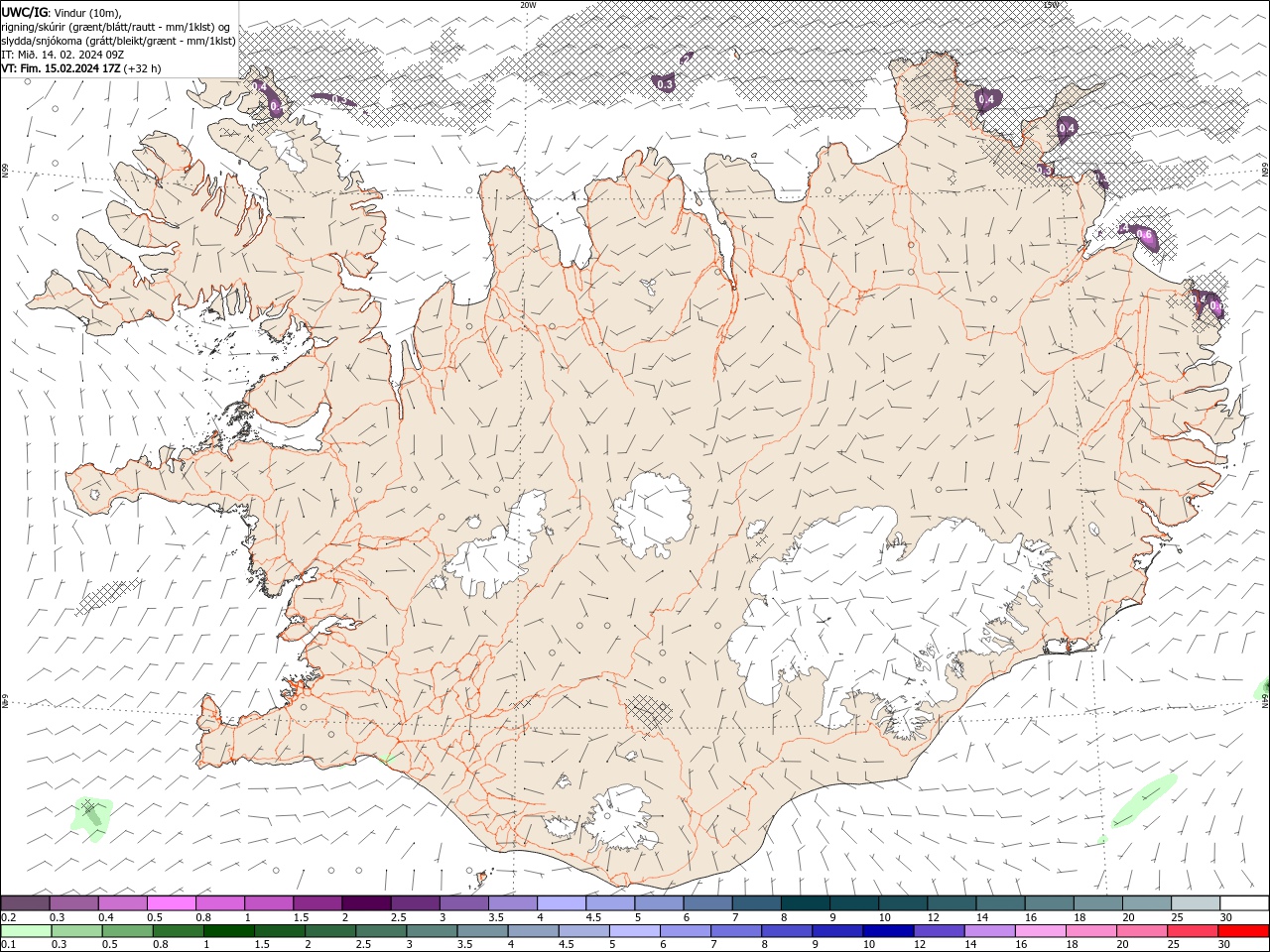The image size is (1270, 952).
Task: Click the round white Hofsjökull glacier in central Iceland
Action: click(x=652, y=515)
